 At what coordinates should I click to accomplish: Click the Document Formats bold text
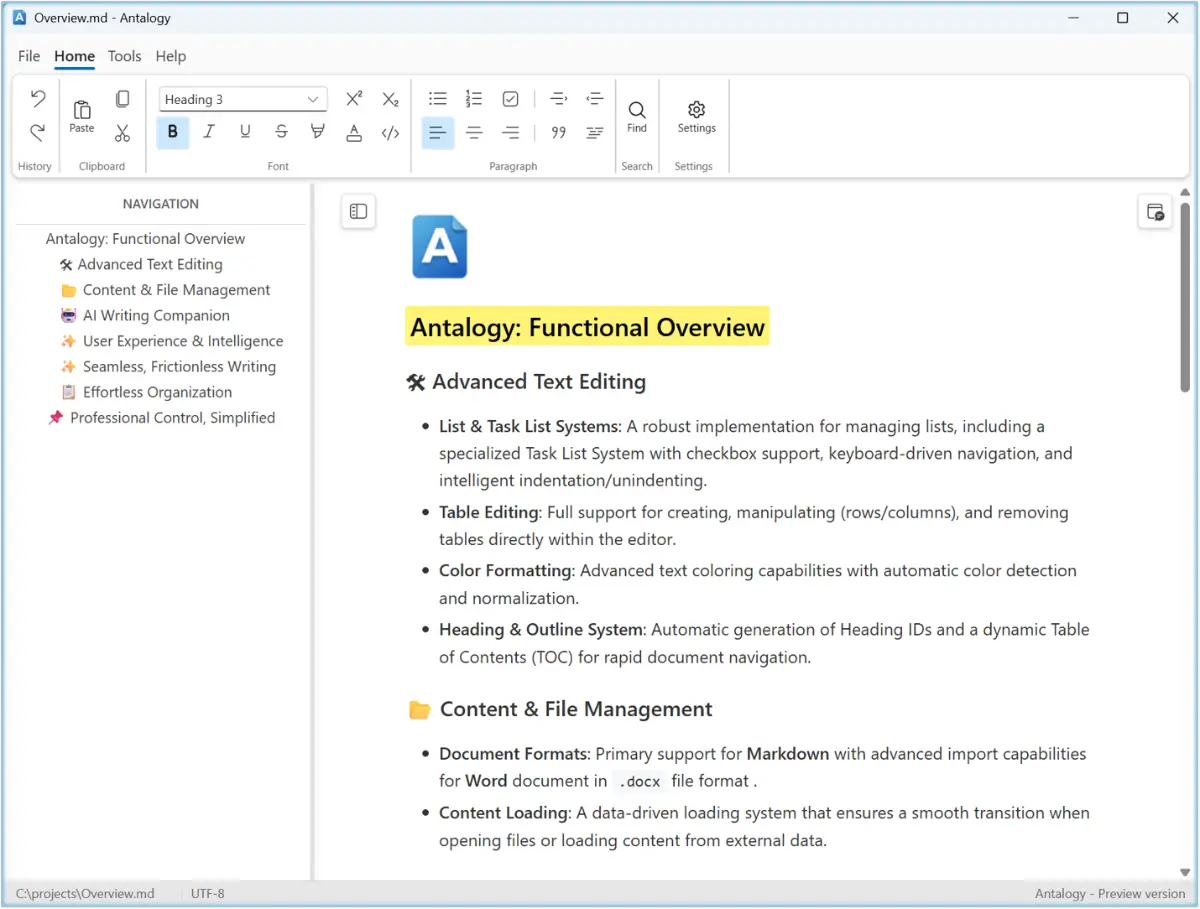coord(515,754)
